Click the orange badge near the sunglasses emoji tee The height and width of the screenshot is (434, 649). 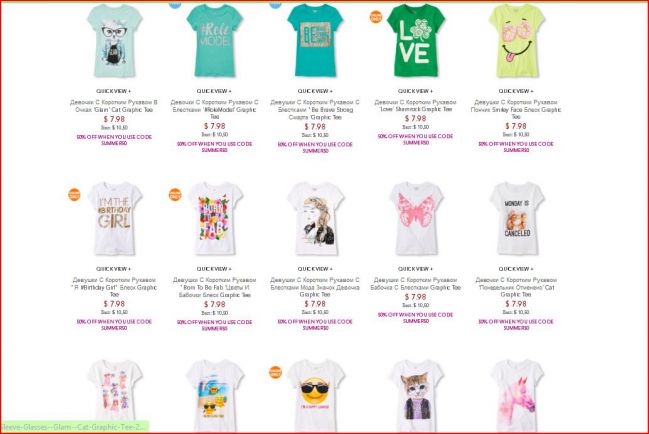(275, 372)
